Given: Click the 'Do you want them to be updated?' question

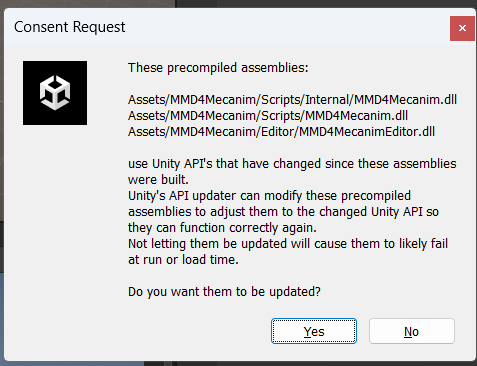Looking at the screenshot, I should pos(224,292).
